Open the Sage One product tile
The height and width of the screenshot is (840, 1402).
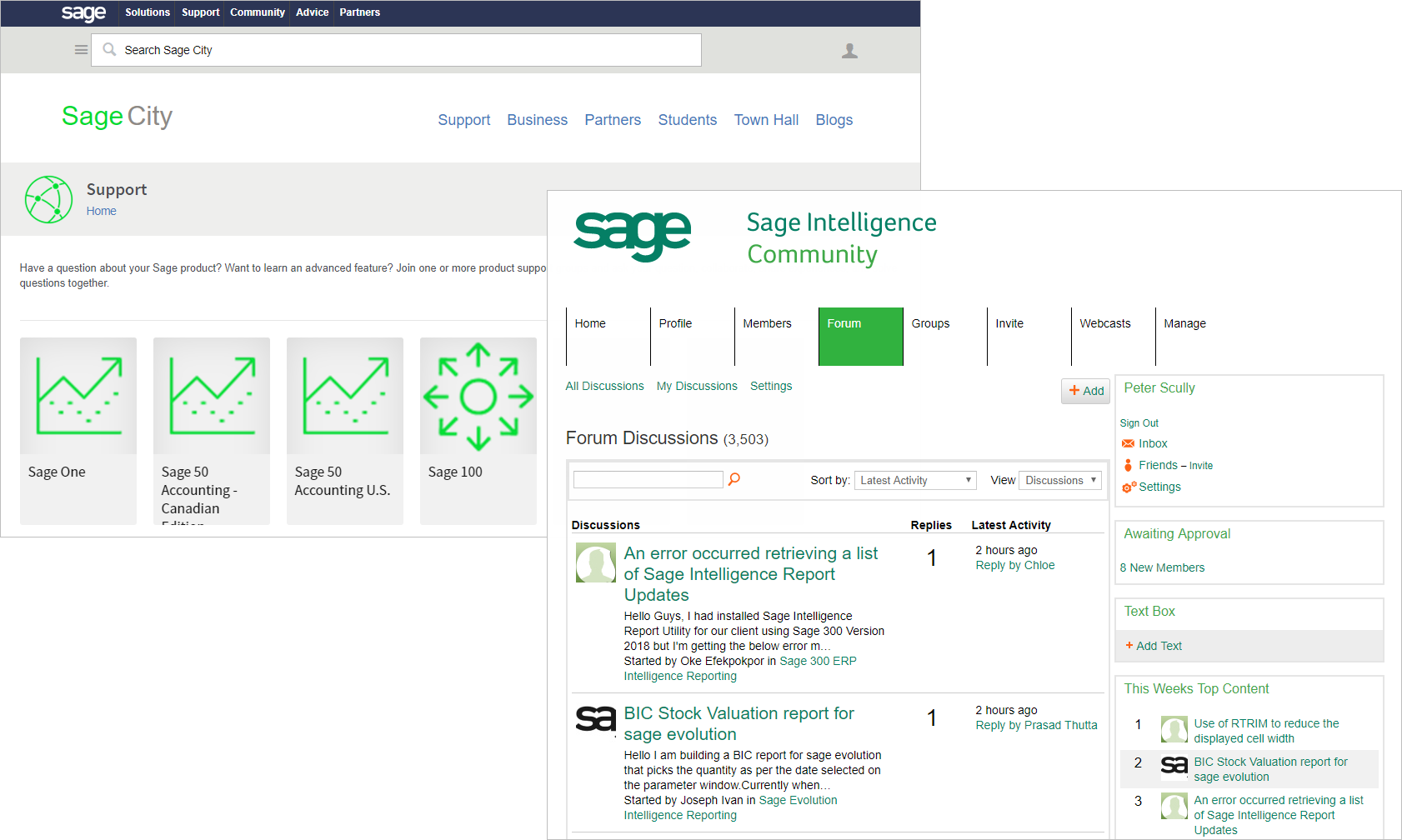coord(78,431)
